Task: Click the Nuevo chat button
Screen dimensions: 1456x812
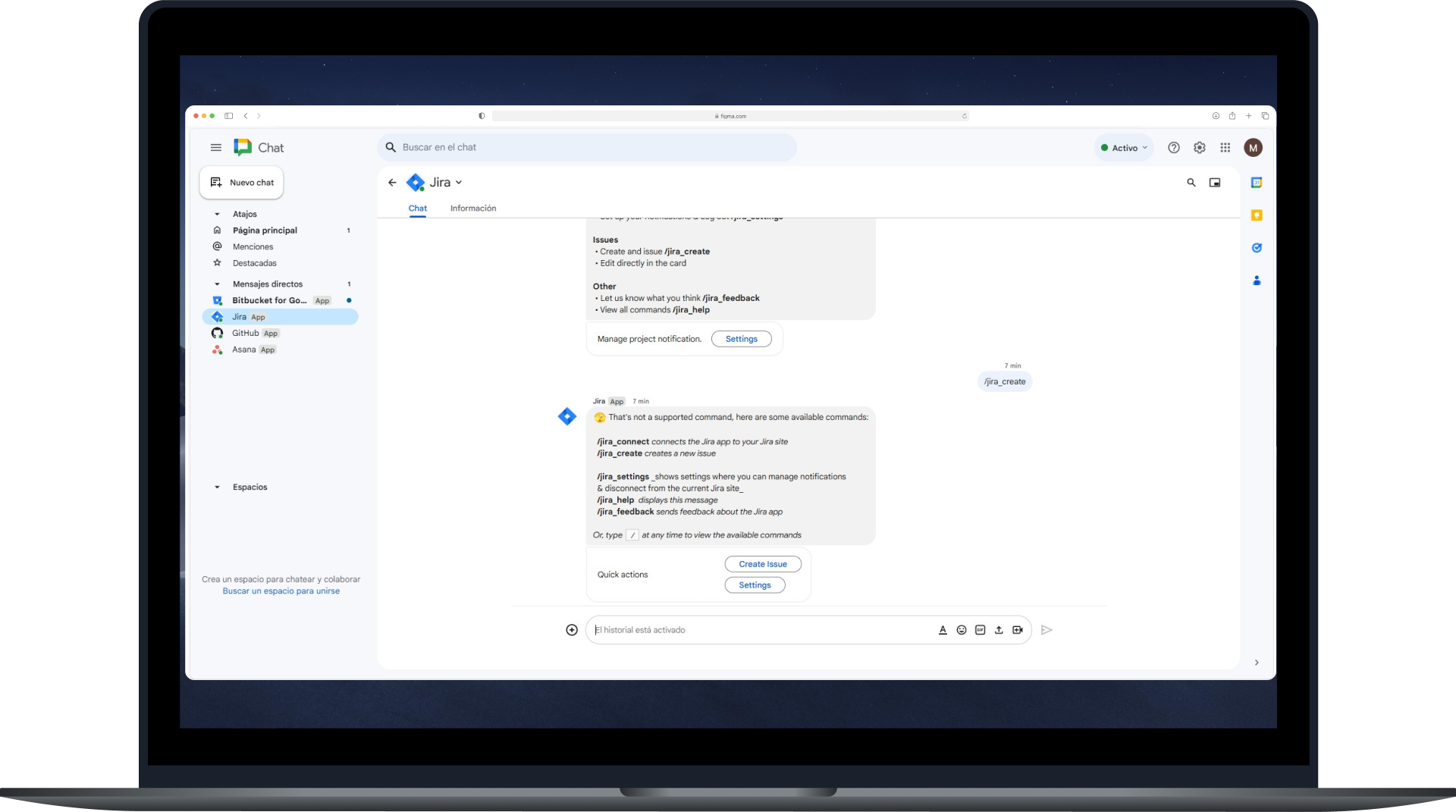Action: pos(241,183)
